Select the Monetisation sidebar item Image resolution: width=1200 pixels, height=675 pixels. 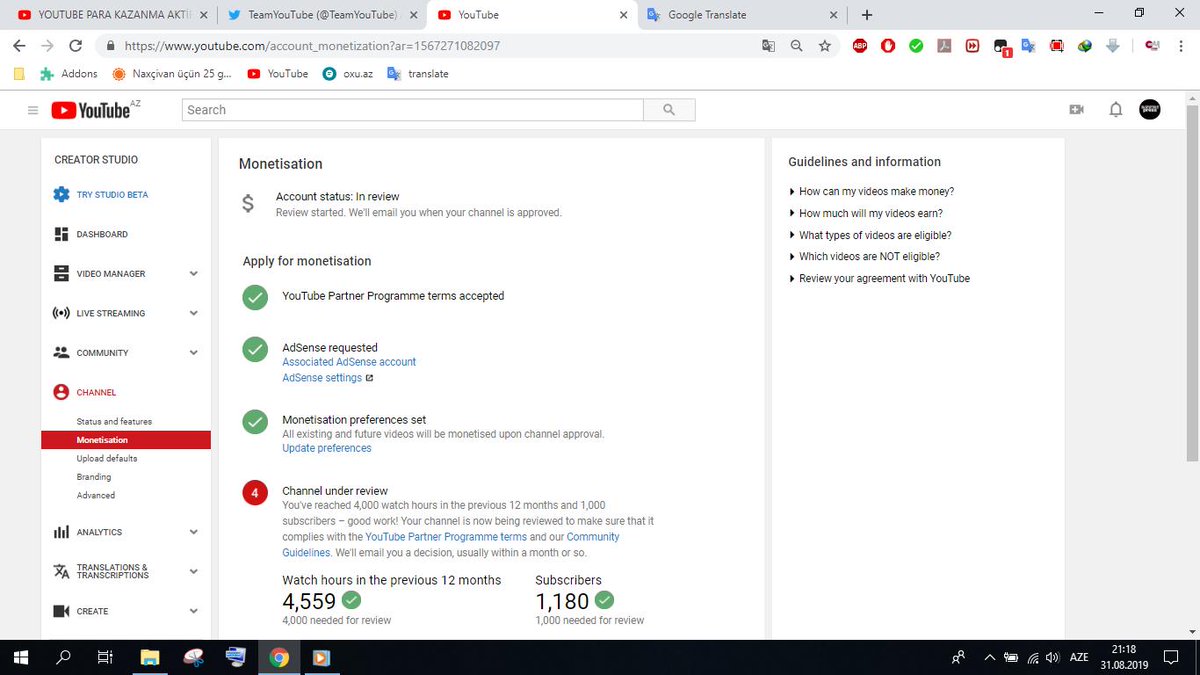pos(126,440)
